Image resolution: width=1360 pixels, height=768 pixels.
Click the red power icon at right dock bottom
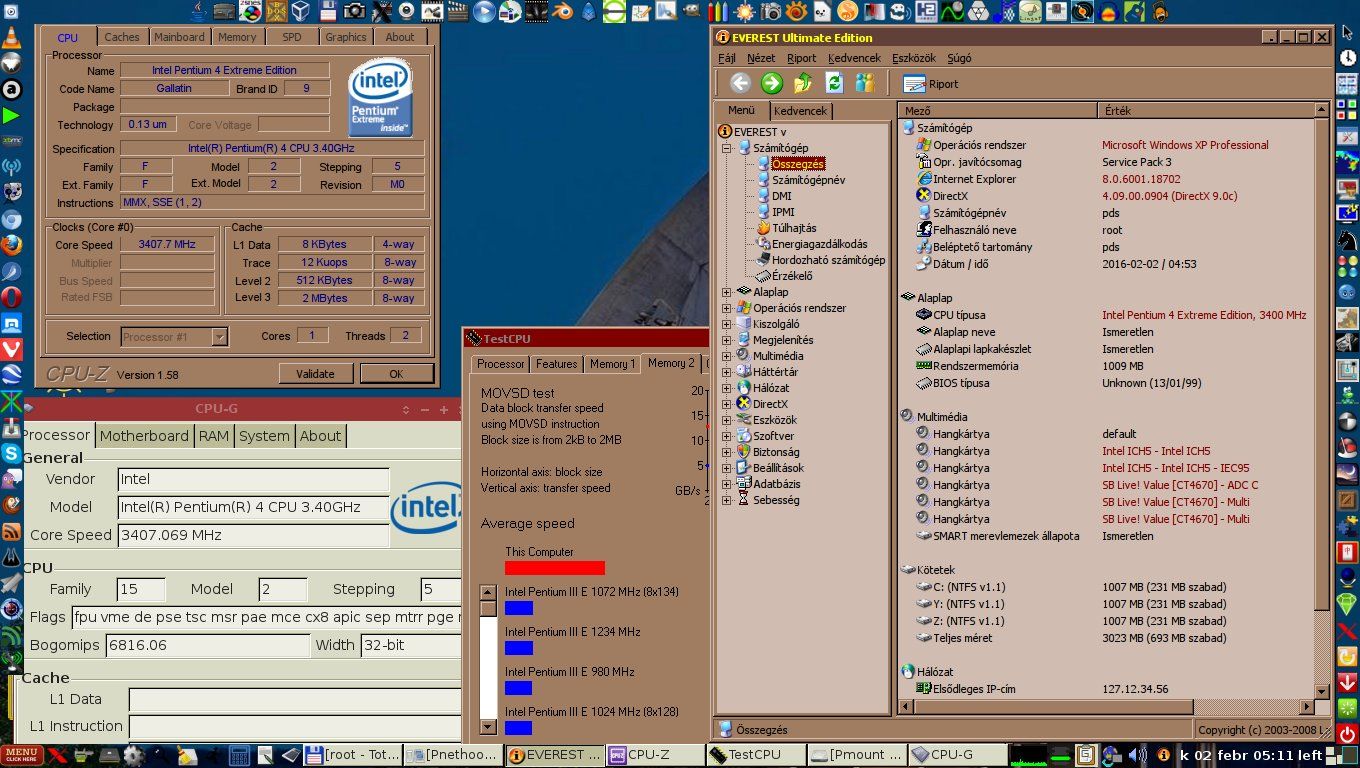pos(1348,735)
